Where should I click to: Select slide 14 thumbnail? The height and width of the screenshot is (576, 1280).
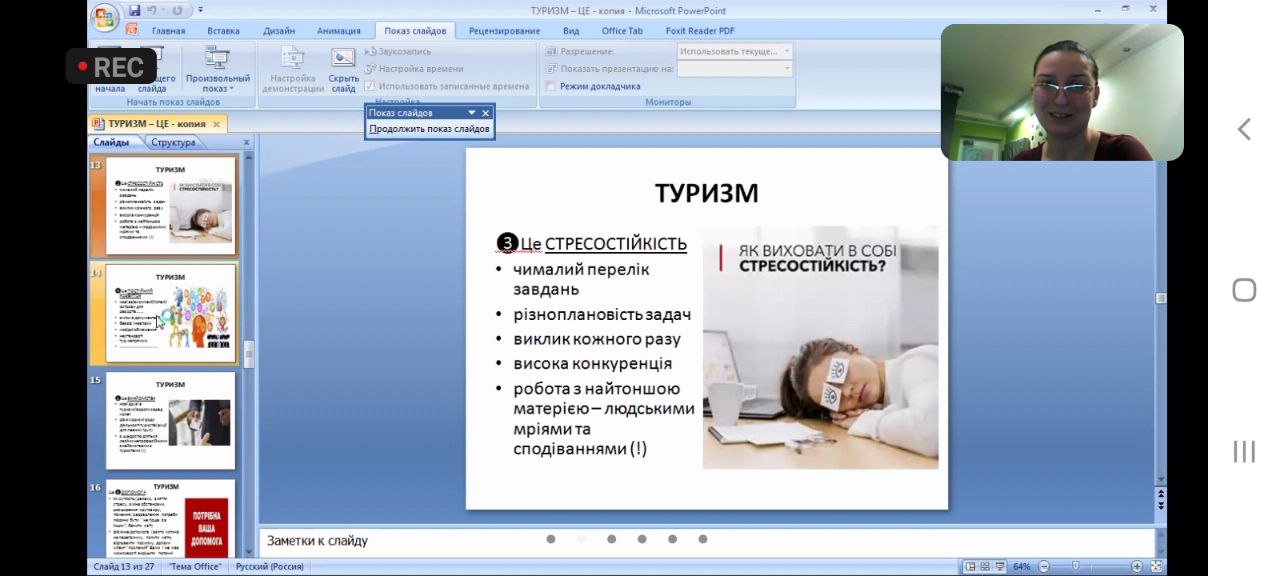tap(171, 313)
